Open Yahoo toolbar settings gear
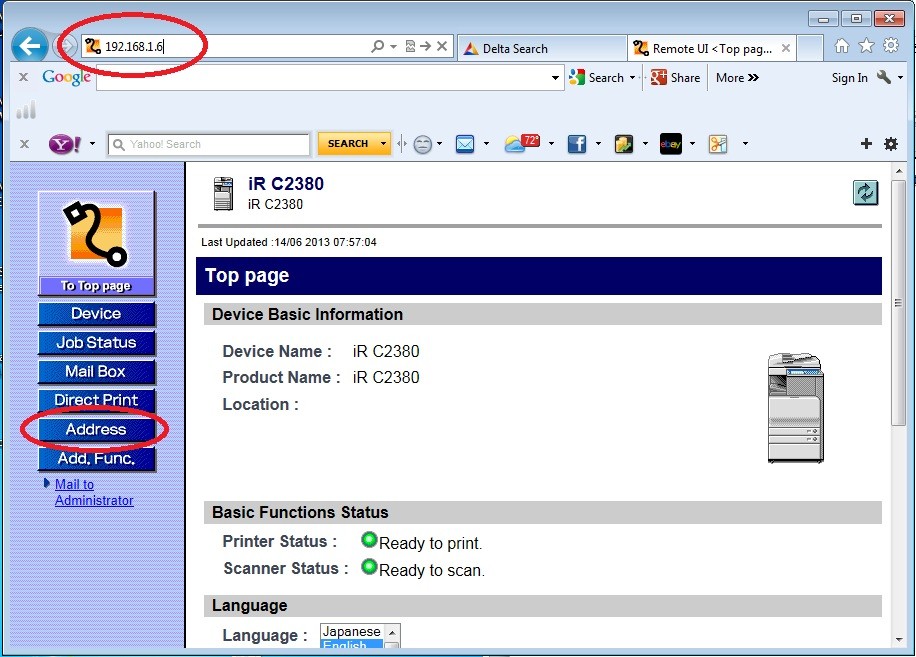This screenshot has width=916, height=657. pos(891,144)
